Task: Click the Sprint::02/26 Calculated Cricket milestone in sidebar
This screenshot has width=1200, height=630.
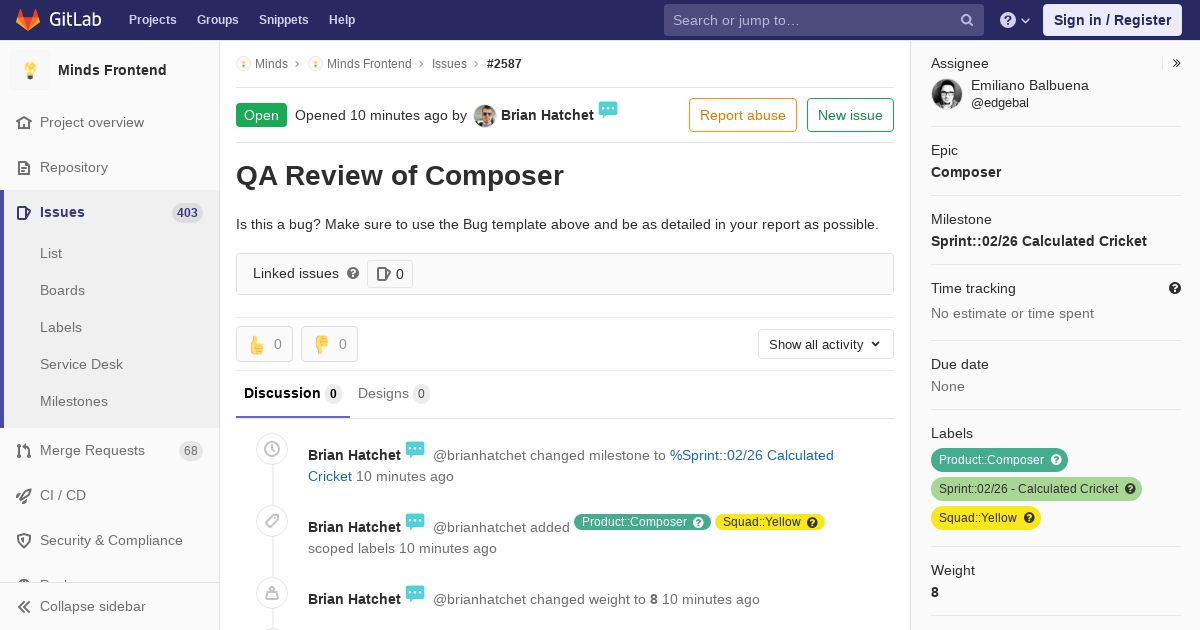Action: [x=1039, y=241]
